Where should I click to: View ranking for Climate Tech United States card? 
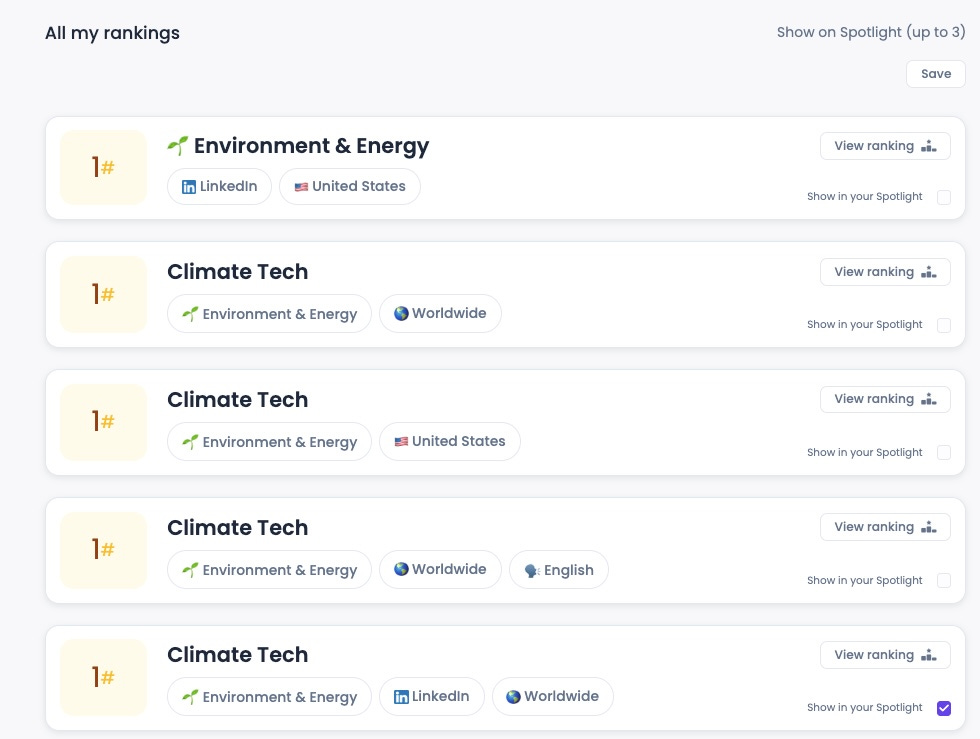[x=885, y=399]
